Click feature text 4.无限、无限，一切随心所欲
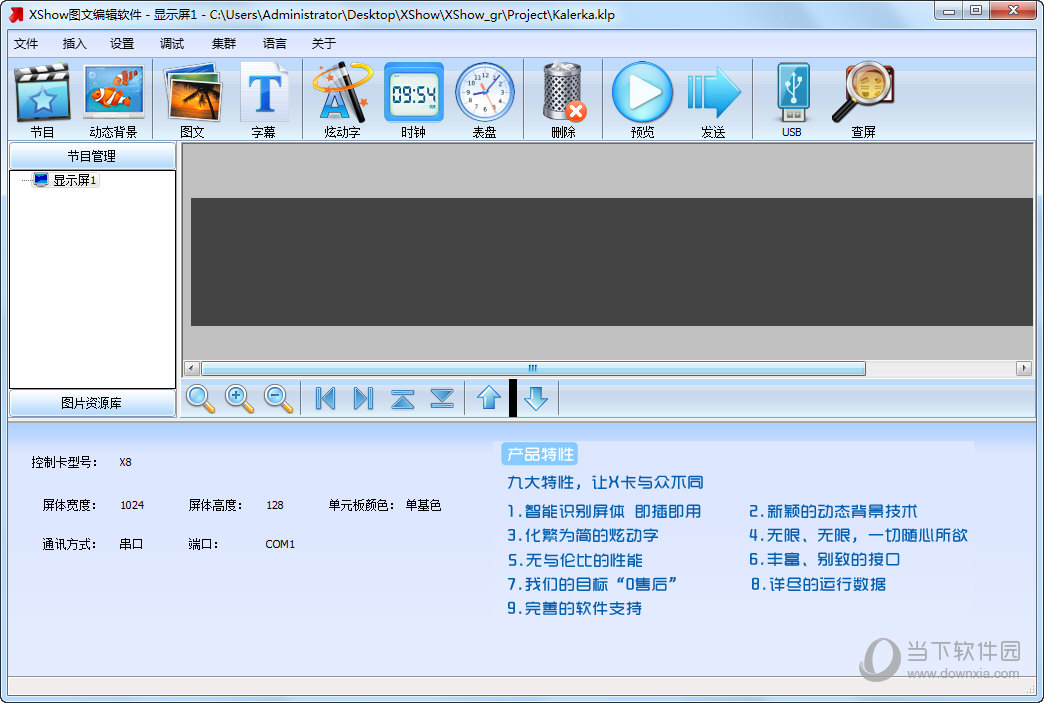 tap(858, 535)
